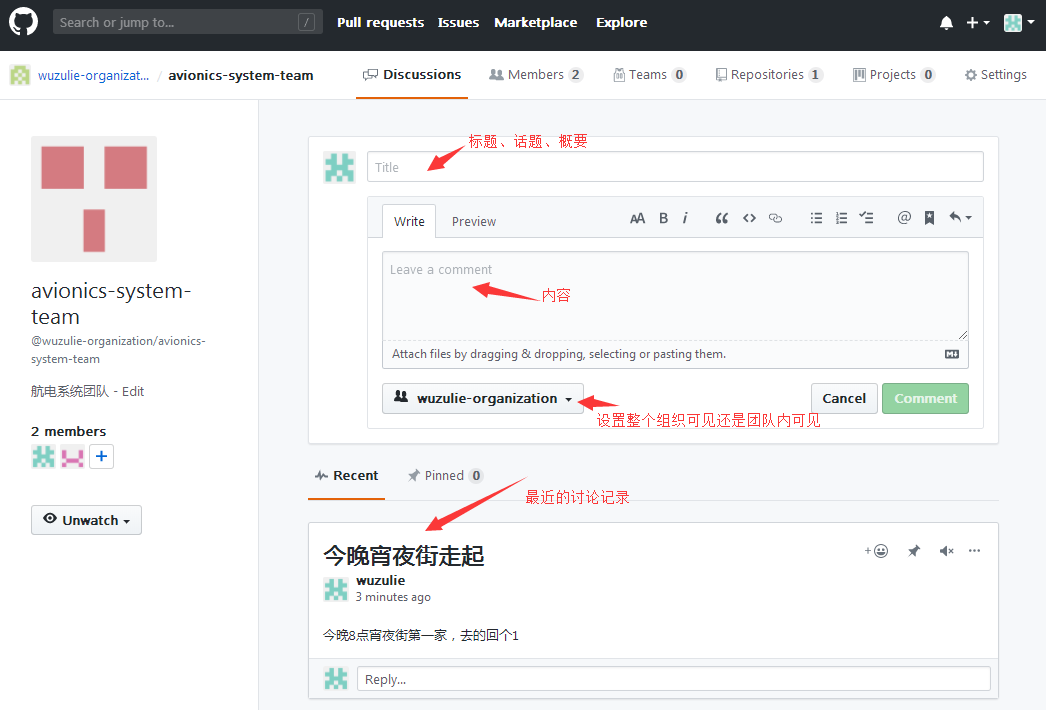This screenshot has width=1046, height=710.
Task: Reference an issue with bookmark icon
Action: 929,218
